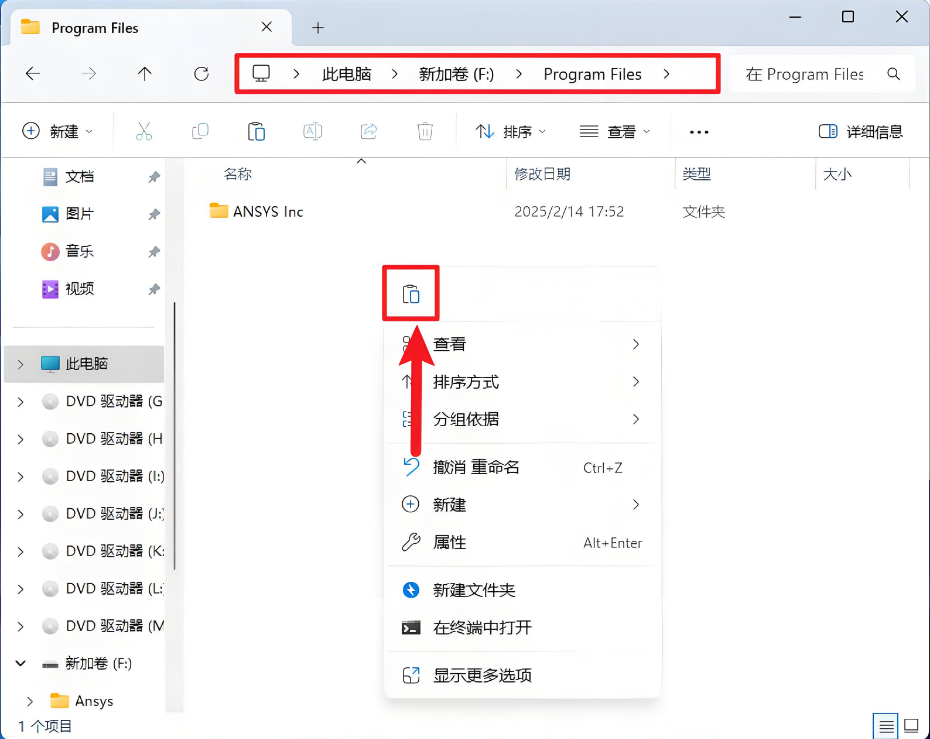The width and height of the screenshot is (930, 739).
Task: Sort by 大小 column header
Action: point(837,174)
